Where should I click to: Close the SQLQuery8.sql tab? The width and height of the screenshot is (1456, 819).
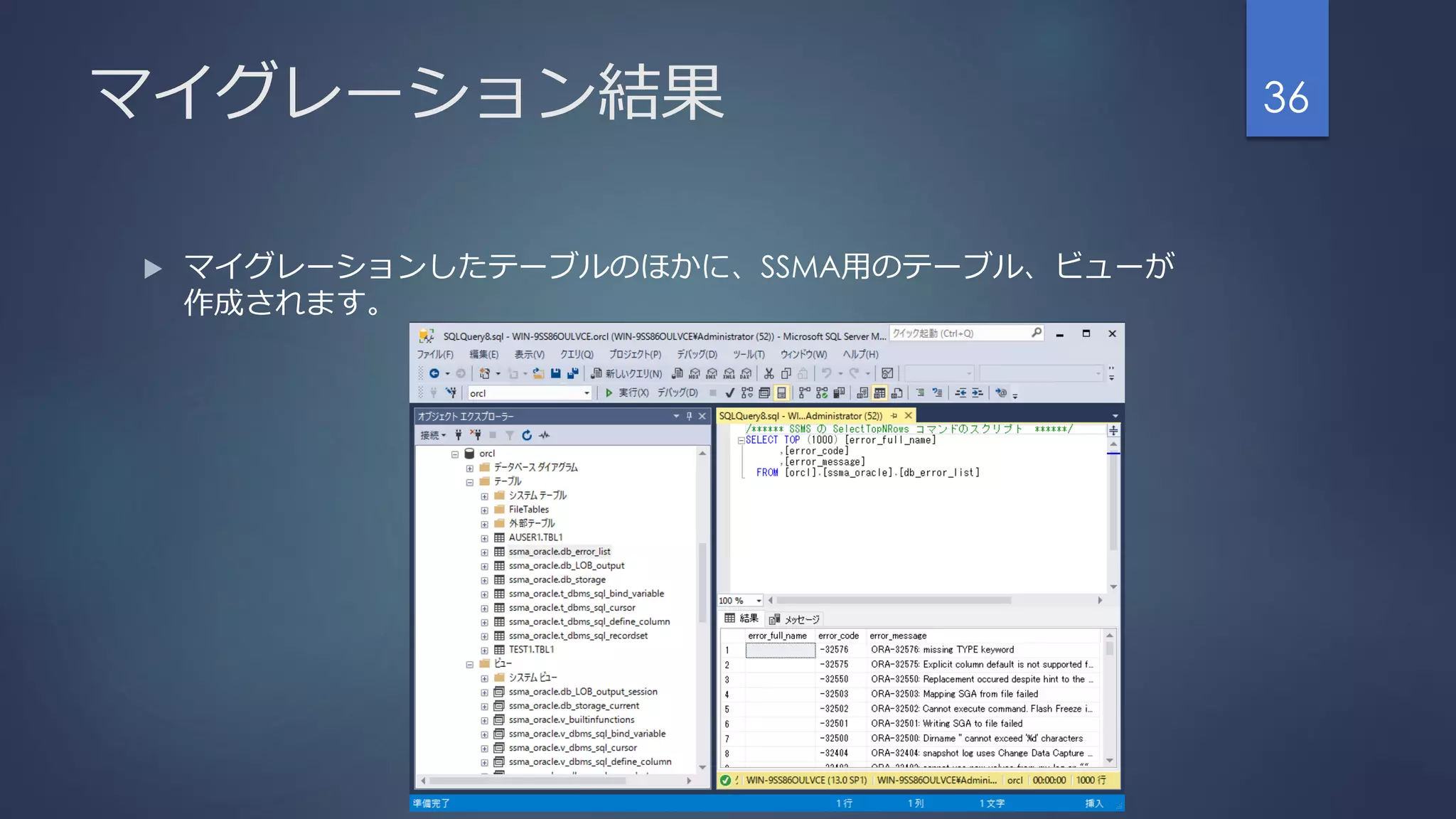(908, 416)
